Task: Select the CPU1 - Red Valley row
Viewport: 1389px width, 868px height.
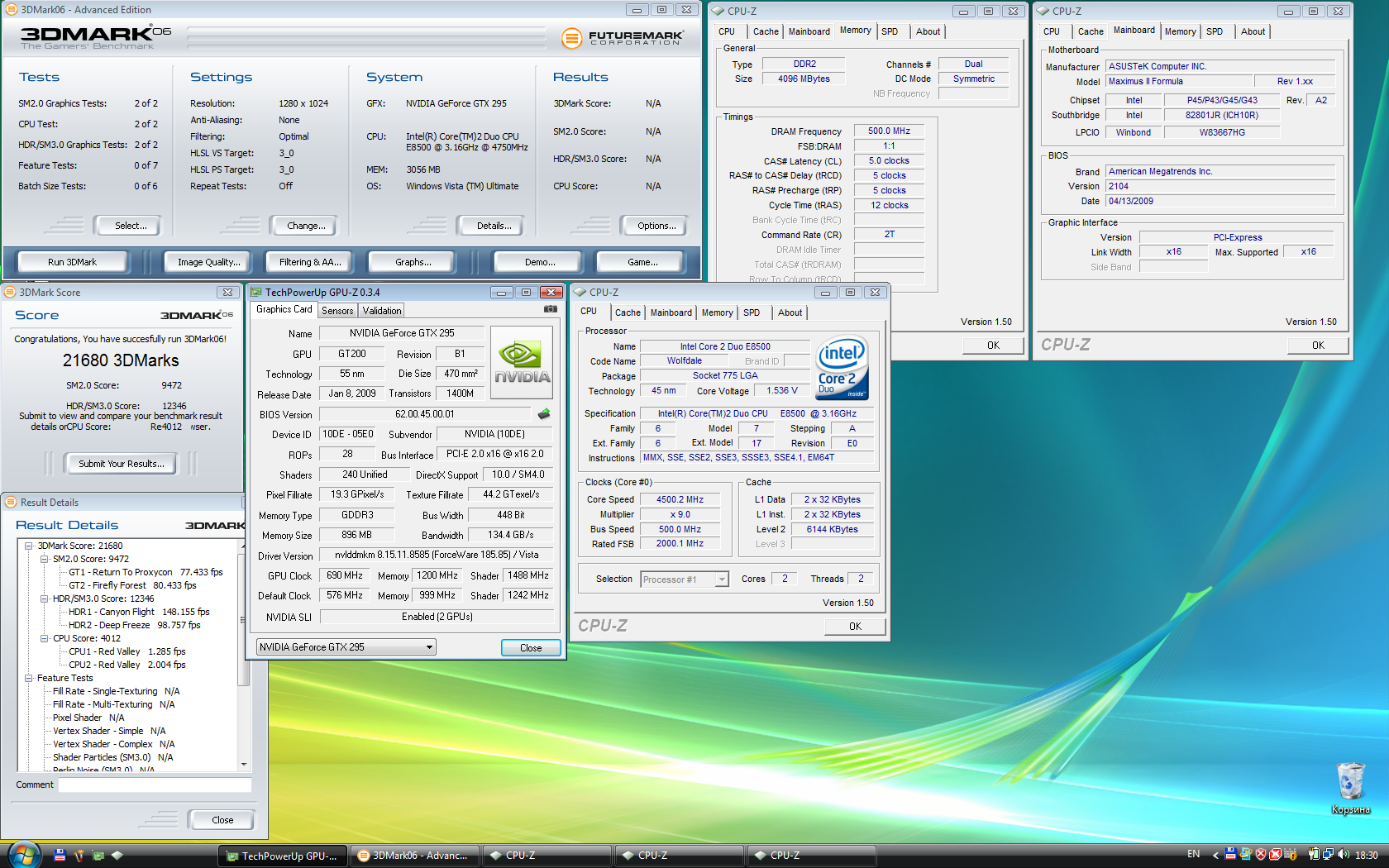Action: [127, 651]
